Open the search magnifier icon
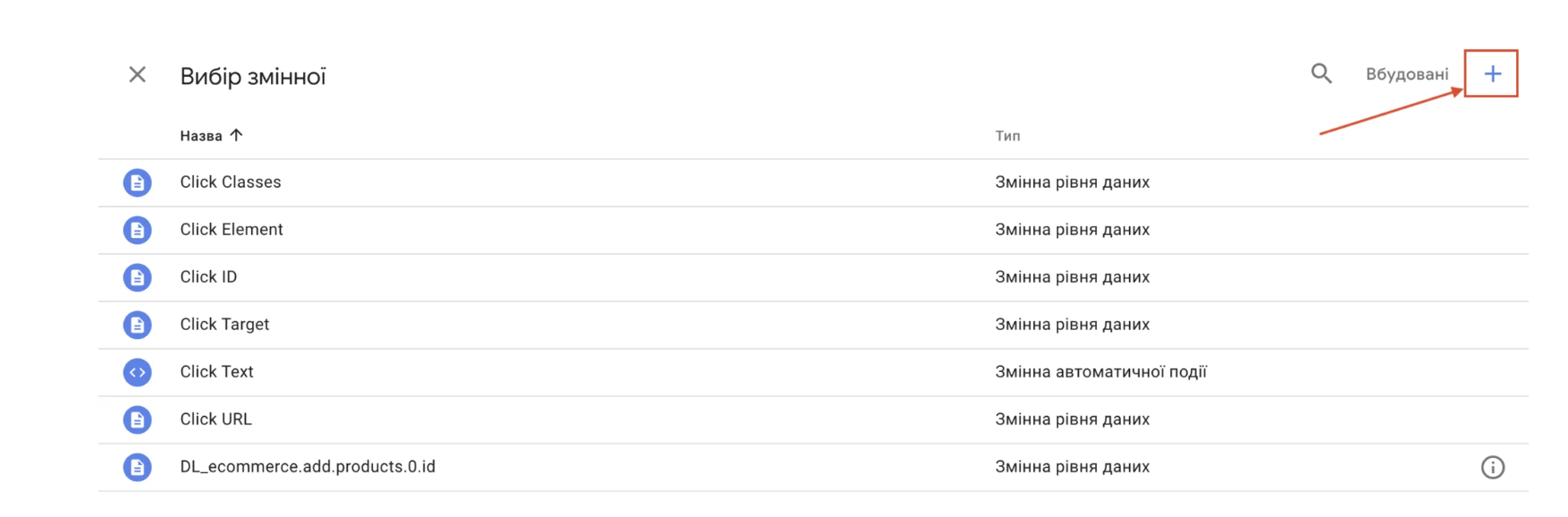The width and height of the screenshot is (1568, 517). (1321, 73)
